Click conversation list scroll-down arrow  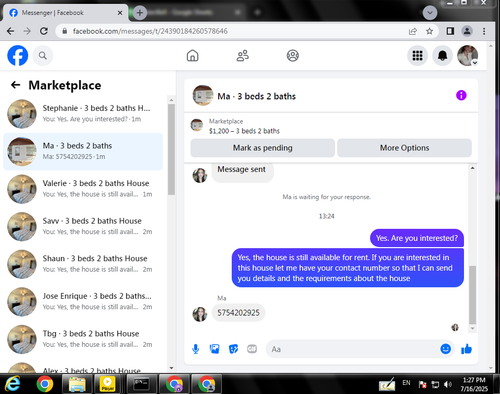coord(171,368)
